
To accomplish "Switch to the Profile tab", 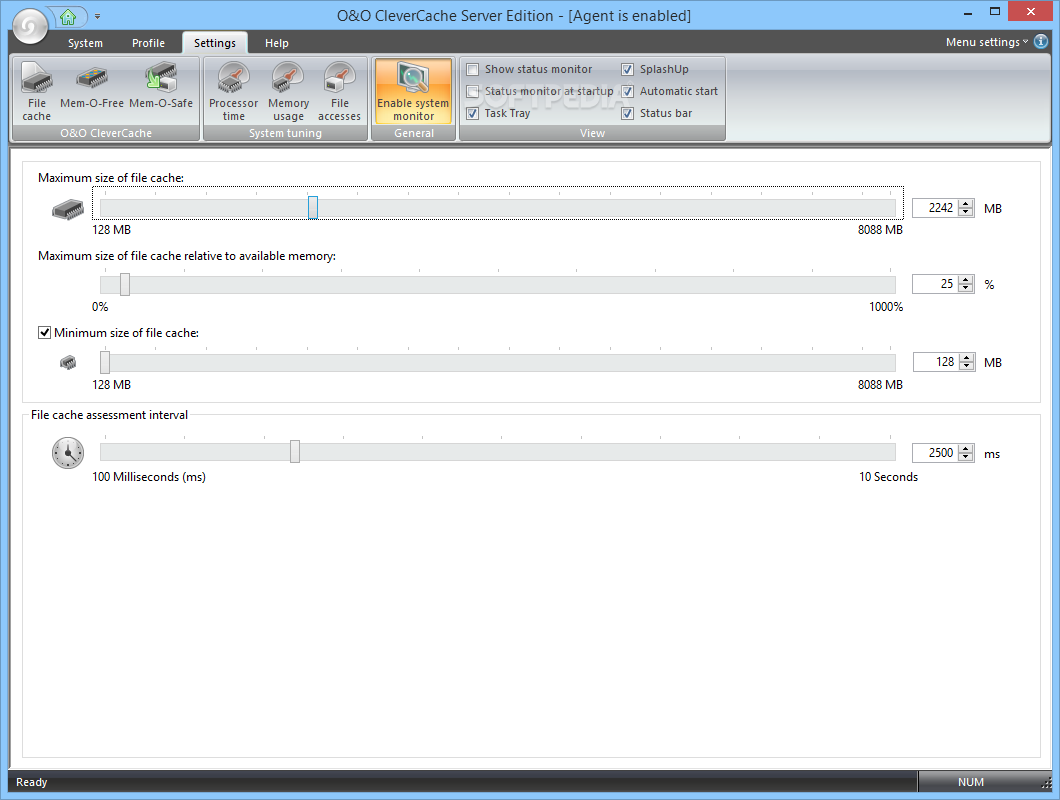I will coord(148,43).
